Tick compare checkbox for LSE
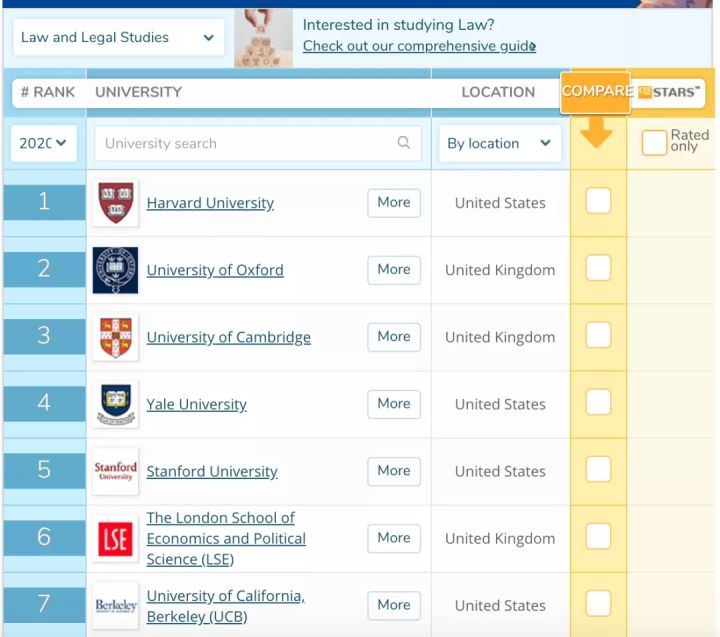720x637 pixels. 598,536
